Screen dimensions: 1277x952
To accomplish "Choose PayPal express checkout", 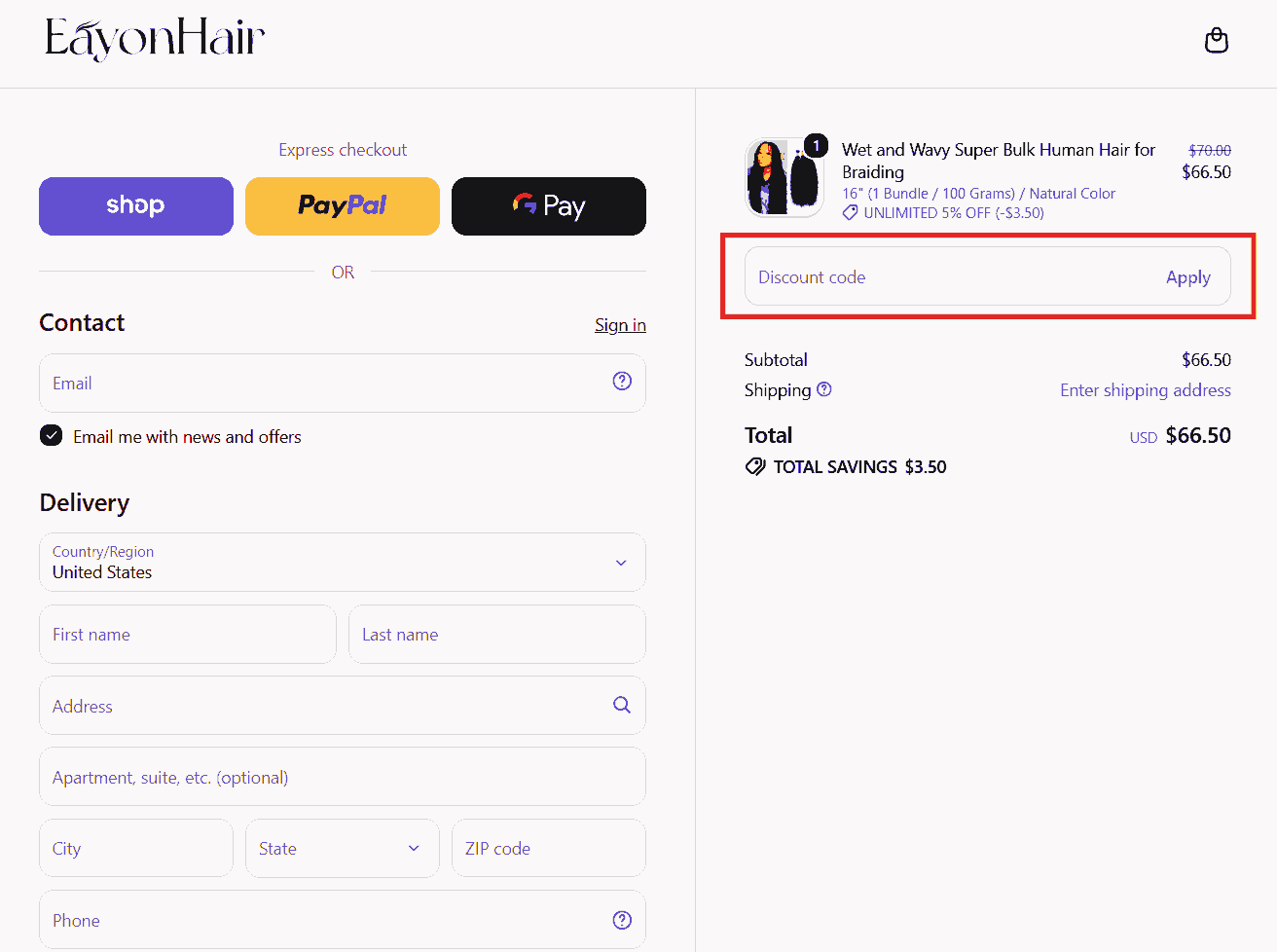I will click(x=343, y=206).
